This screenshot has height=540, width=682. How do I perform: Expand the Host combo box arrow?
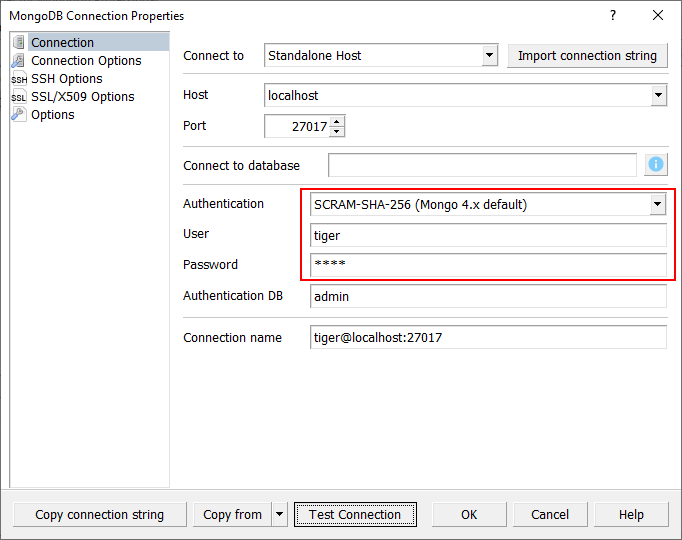tap(658, 96)
